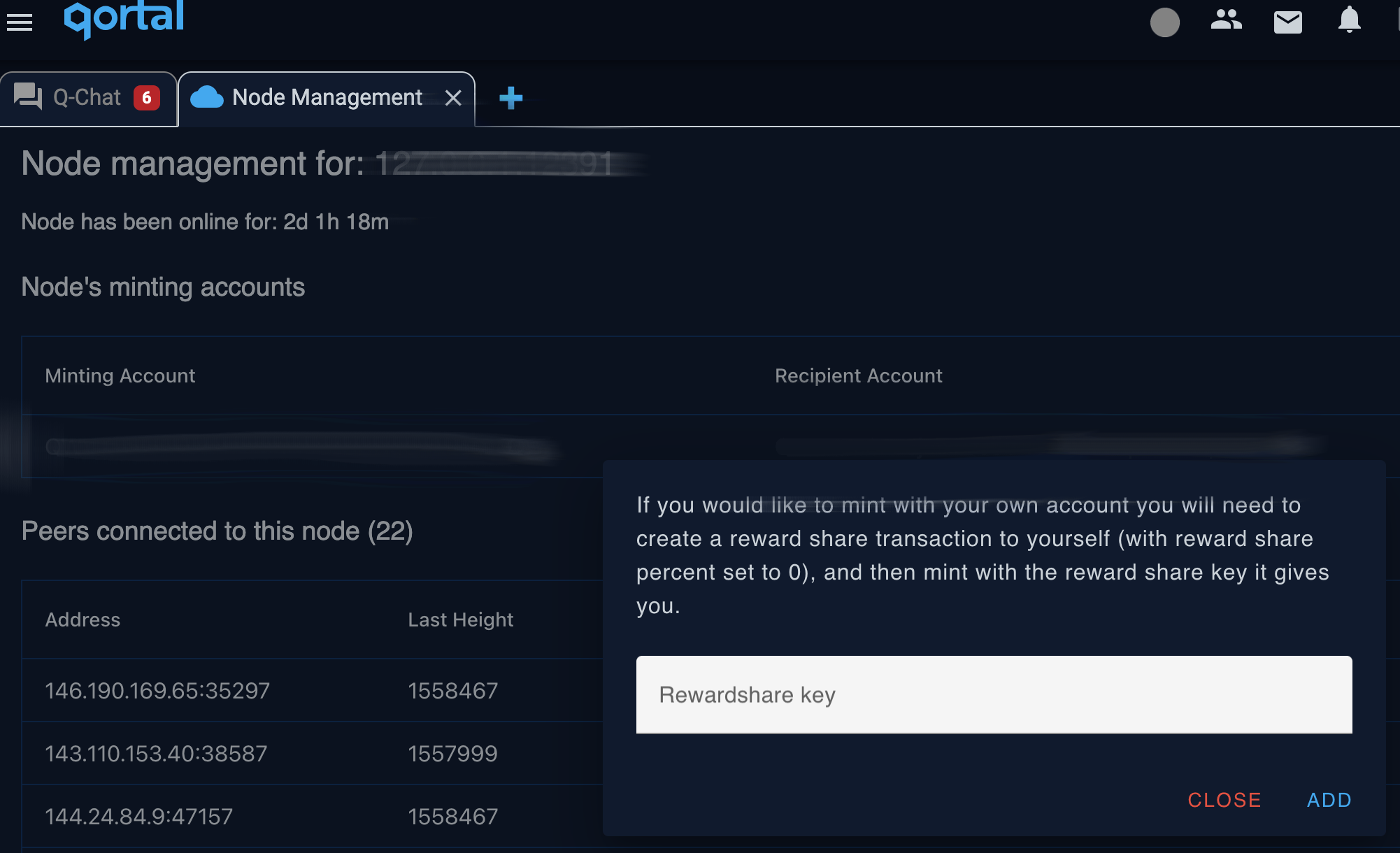Open the friends people icon
This screenshot has width=1400, height=853.
click(x=1227, y=20)
